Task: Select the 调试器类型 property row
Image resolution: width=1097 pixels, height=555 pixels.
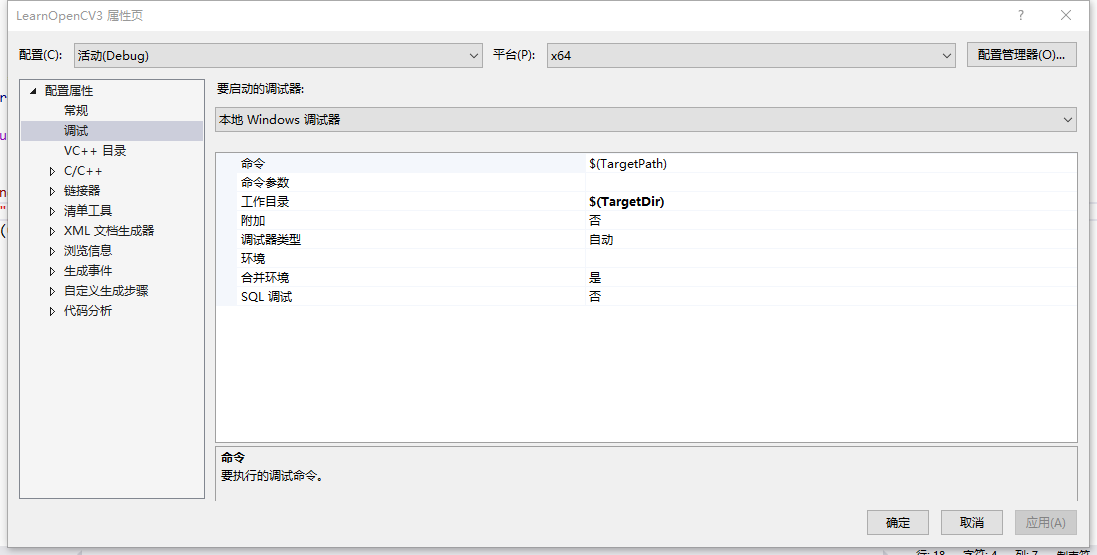Action: pos(646,239)
